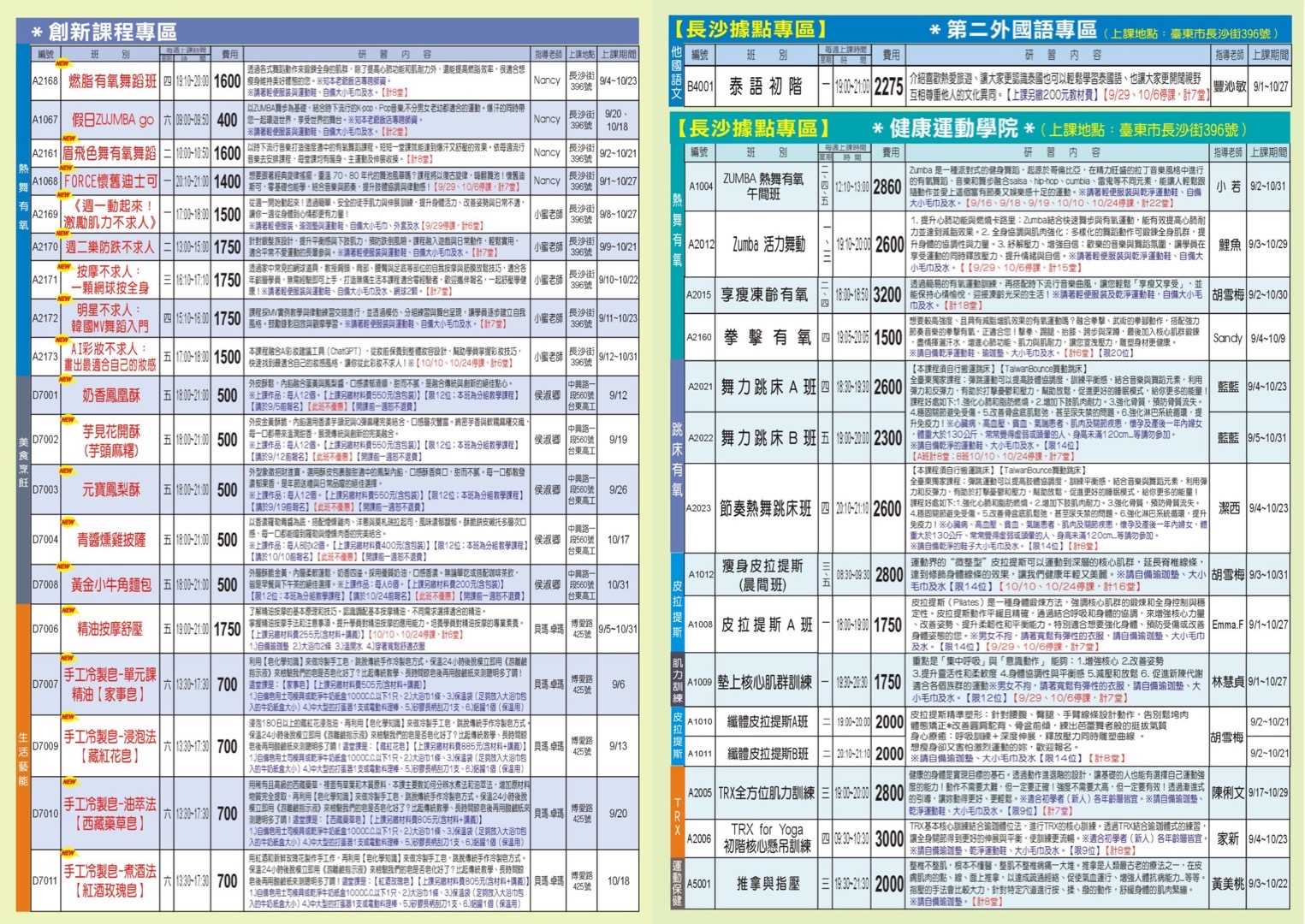
Task: Click course name 週二樂防跌不求人
Action: (110, 246)
